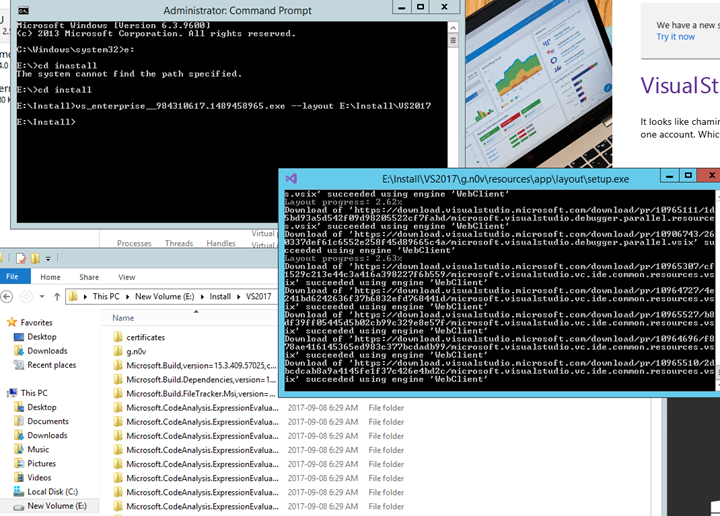Image resolution: width=720 pixels, height=516 pixels.
Task: Select Local Disk (C:) label in navigation pane
Action: 52,492
